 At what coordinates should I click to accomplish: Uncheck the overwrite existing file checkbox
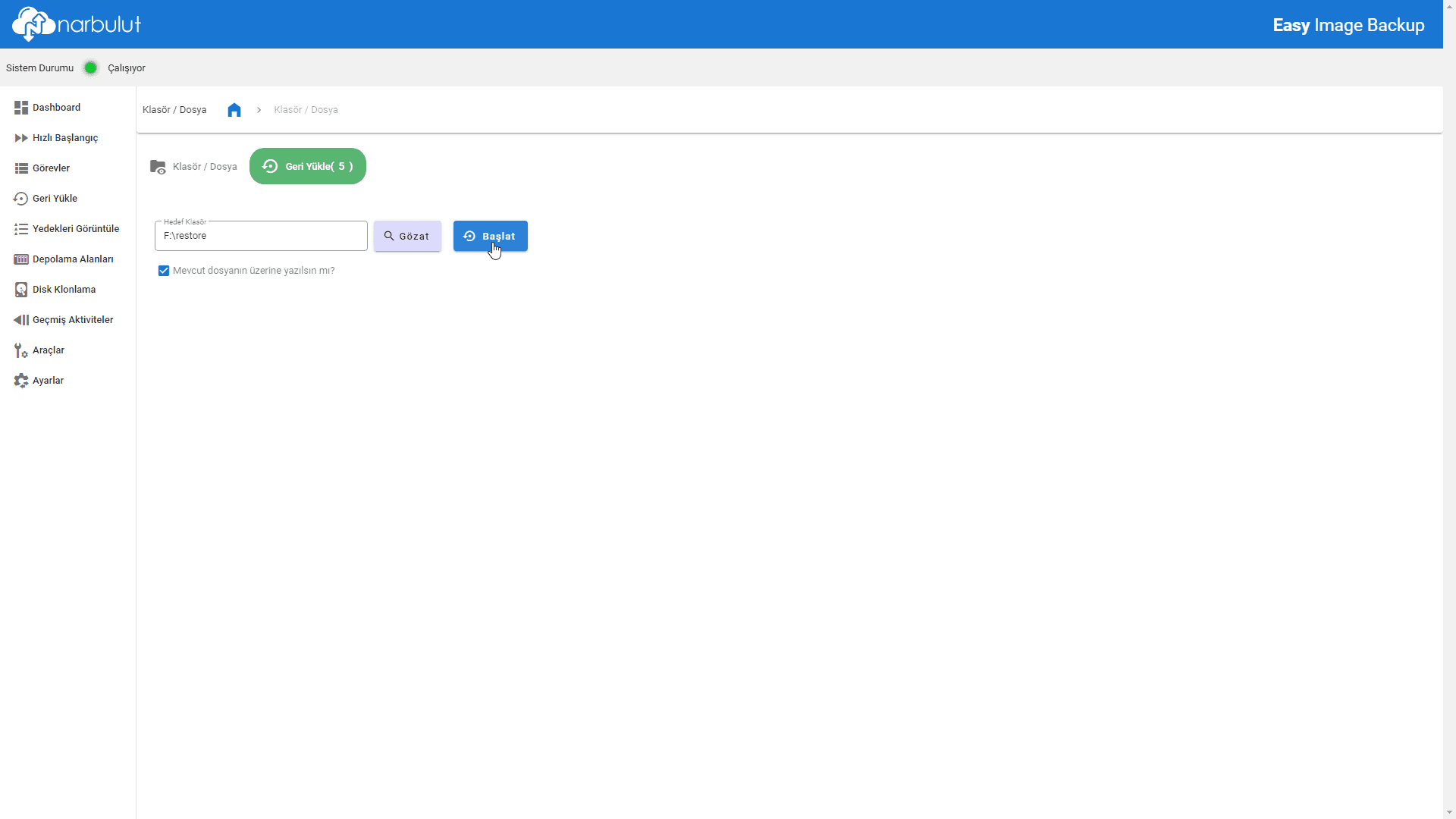pyautogui.click(x=164, y=271)
